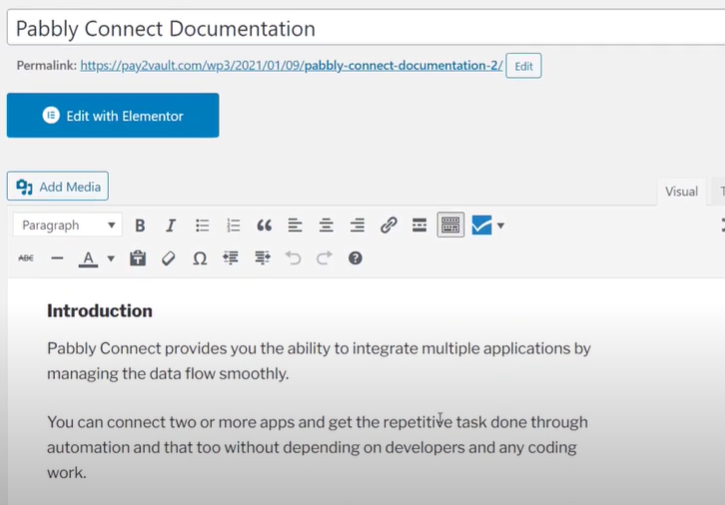Insert the Read More tag
The height and width of the screenshot is (505, 725).
point(419,226)
